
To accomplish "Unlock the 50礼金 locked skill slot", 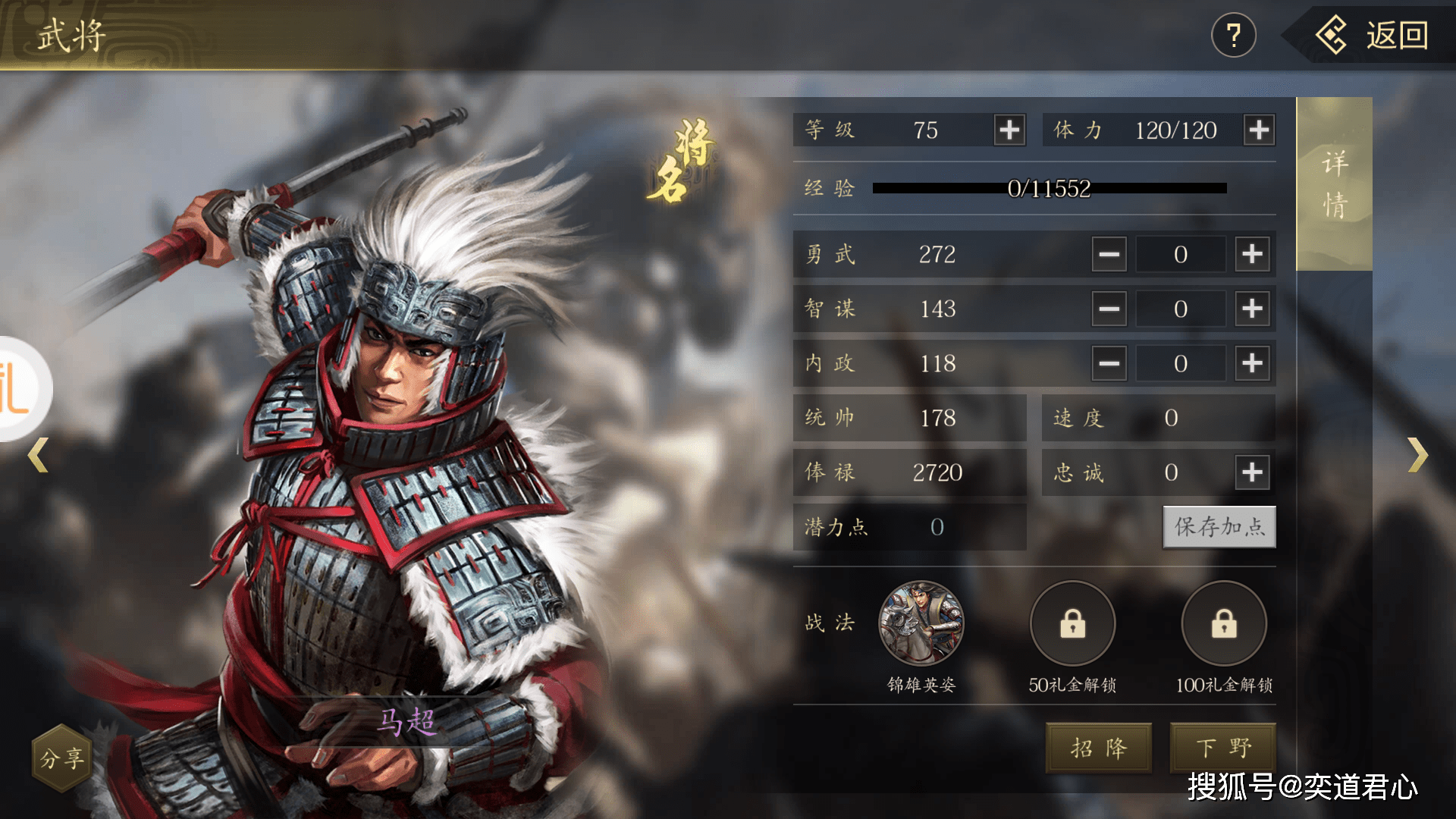I will (x=1072, y=624).
